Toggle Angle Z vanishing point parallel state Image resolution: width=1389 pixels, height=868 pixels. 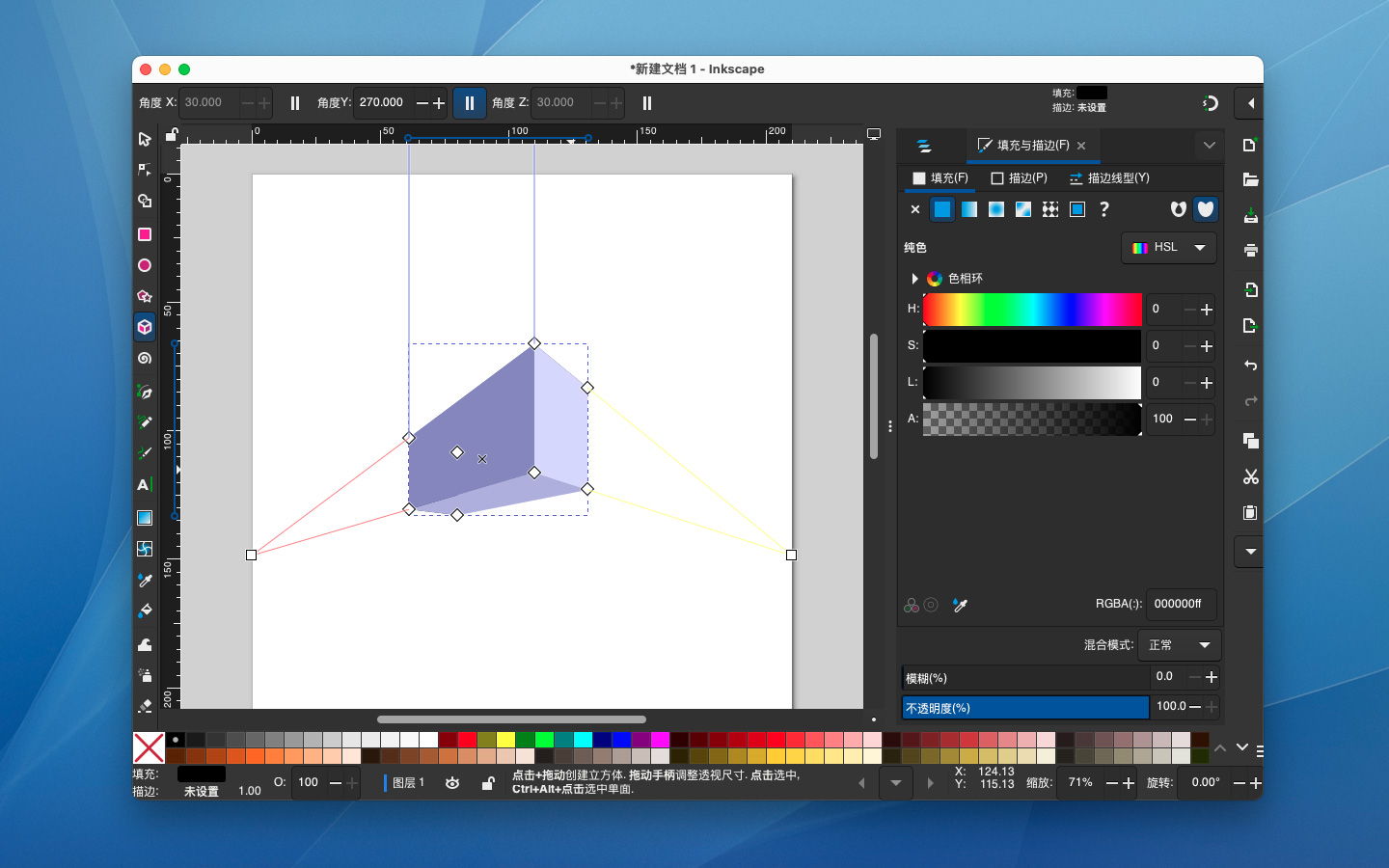click(647, 102)
